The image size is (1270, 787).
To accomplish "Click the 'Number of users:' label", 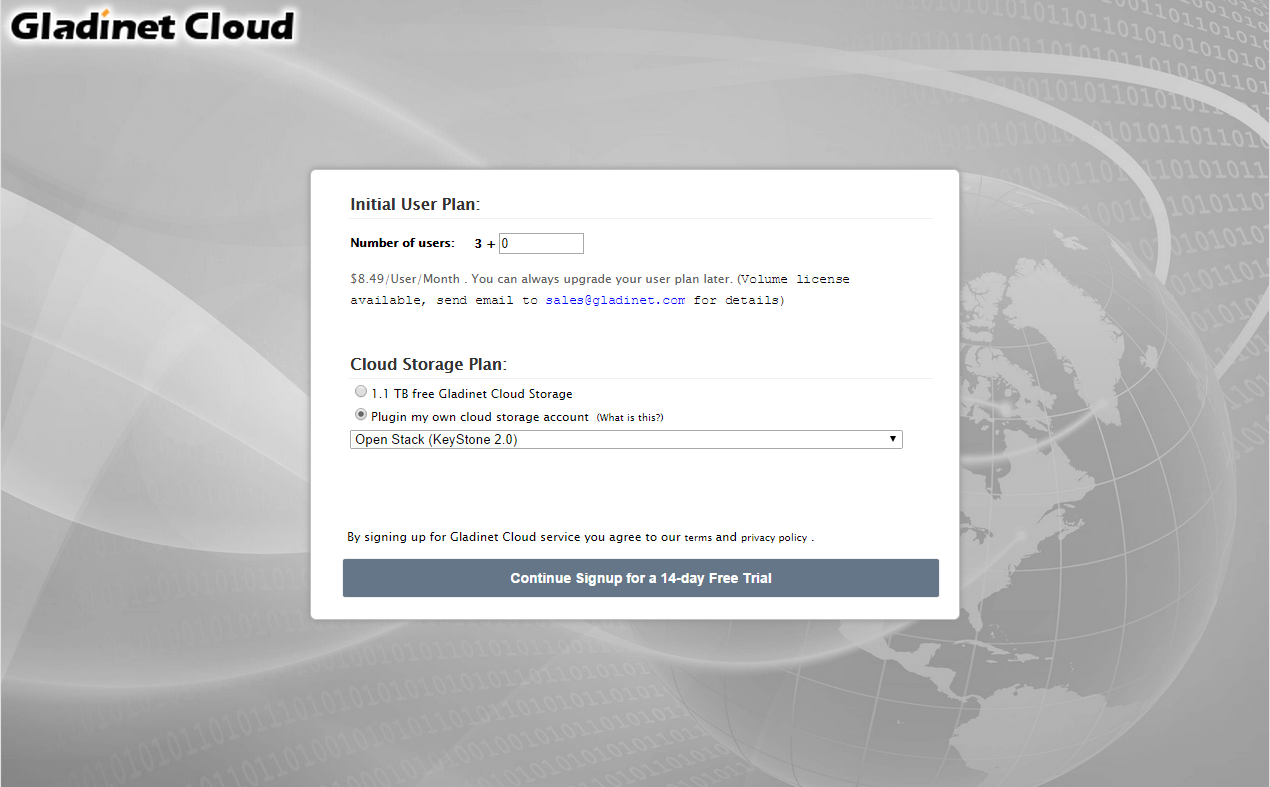I will [x=402, y=243].
